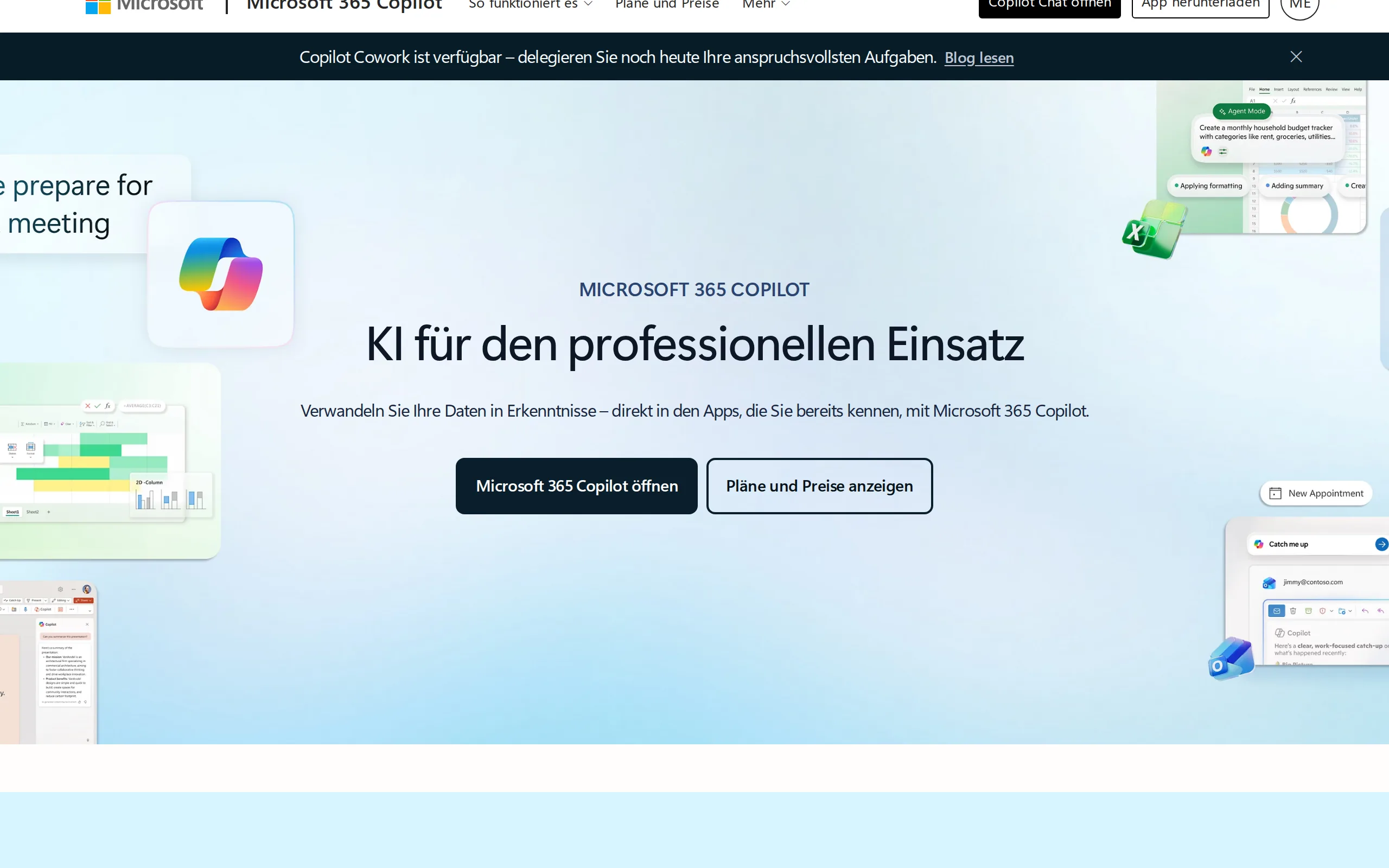Click the large colorful Copilot logo tile
Image resolution: width=1389 pixels, height=868 pixels.
pyautogui.click(x=221, y=274)
